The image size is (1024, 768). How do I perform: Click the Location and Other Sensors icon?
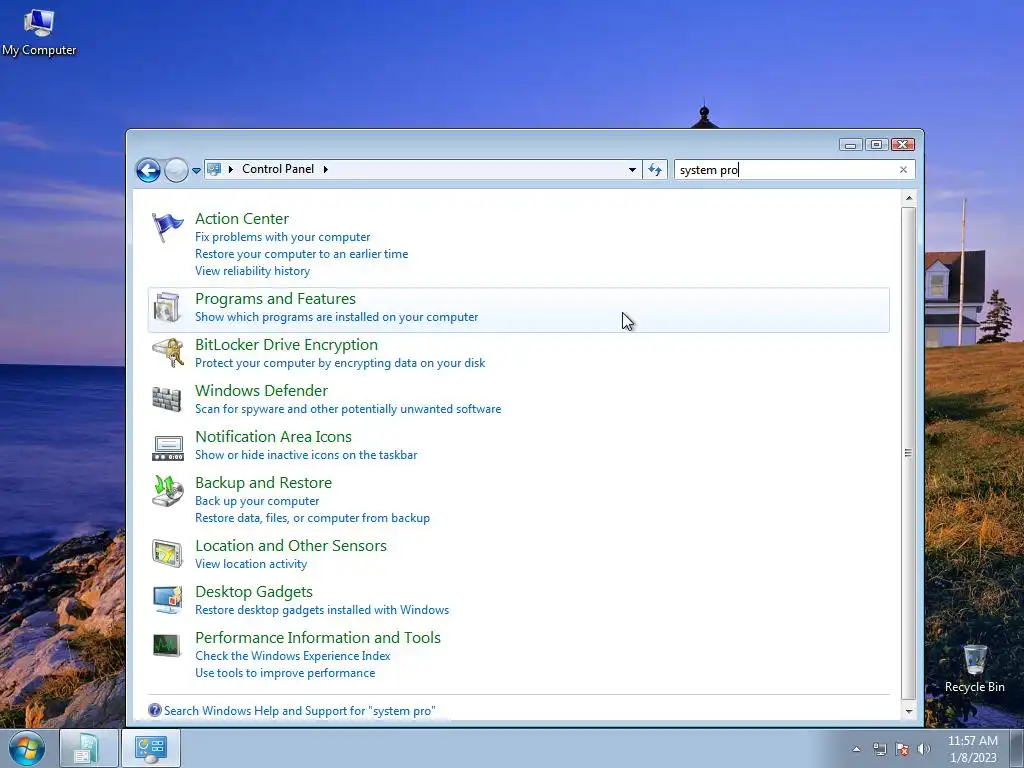tap(167, 554)
